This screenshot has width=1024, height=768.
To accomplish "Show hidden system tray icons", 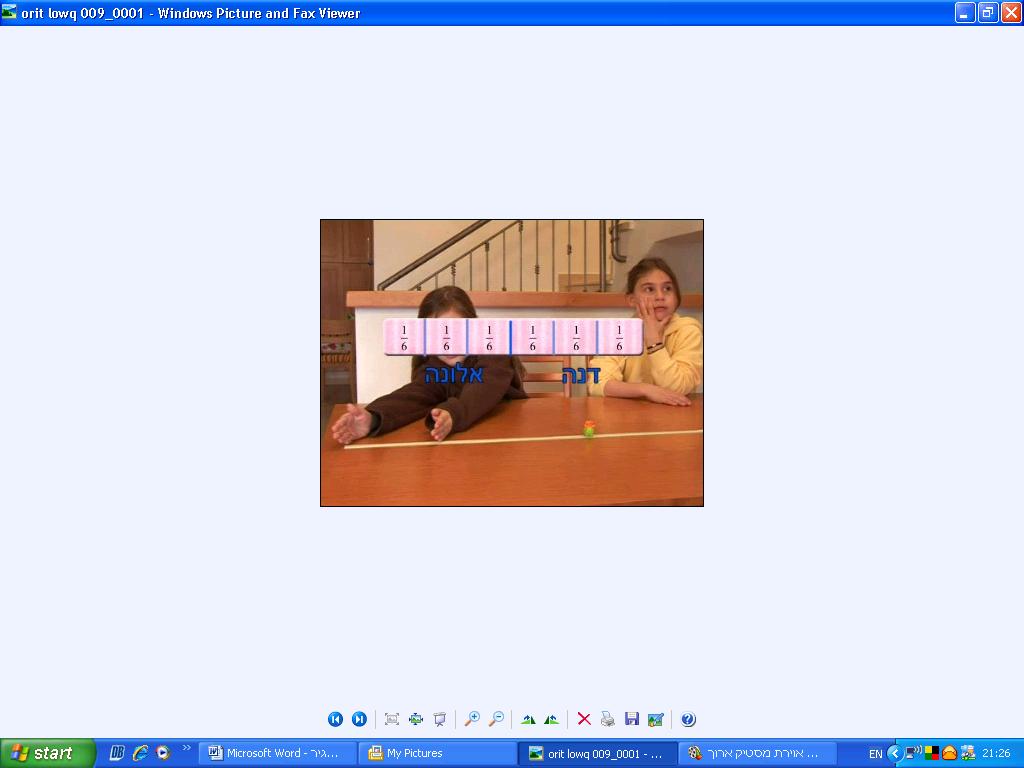I will point(895,754).
